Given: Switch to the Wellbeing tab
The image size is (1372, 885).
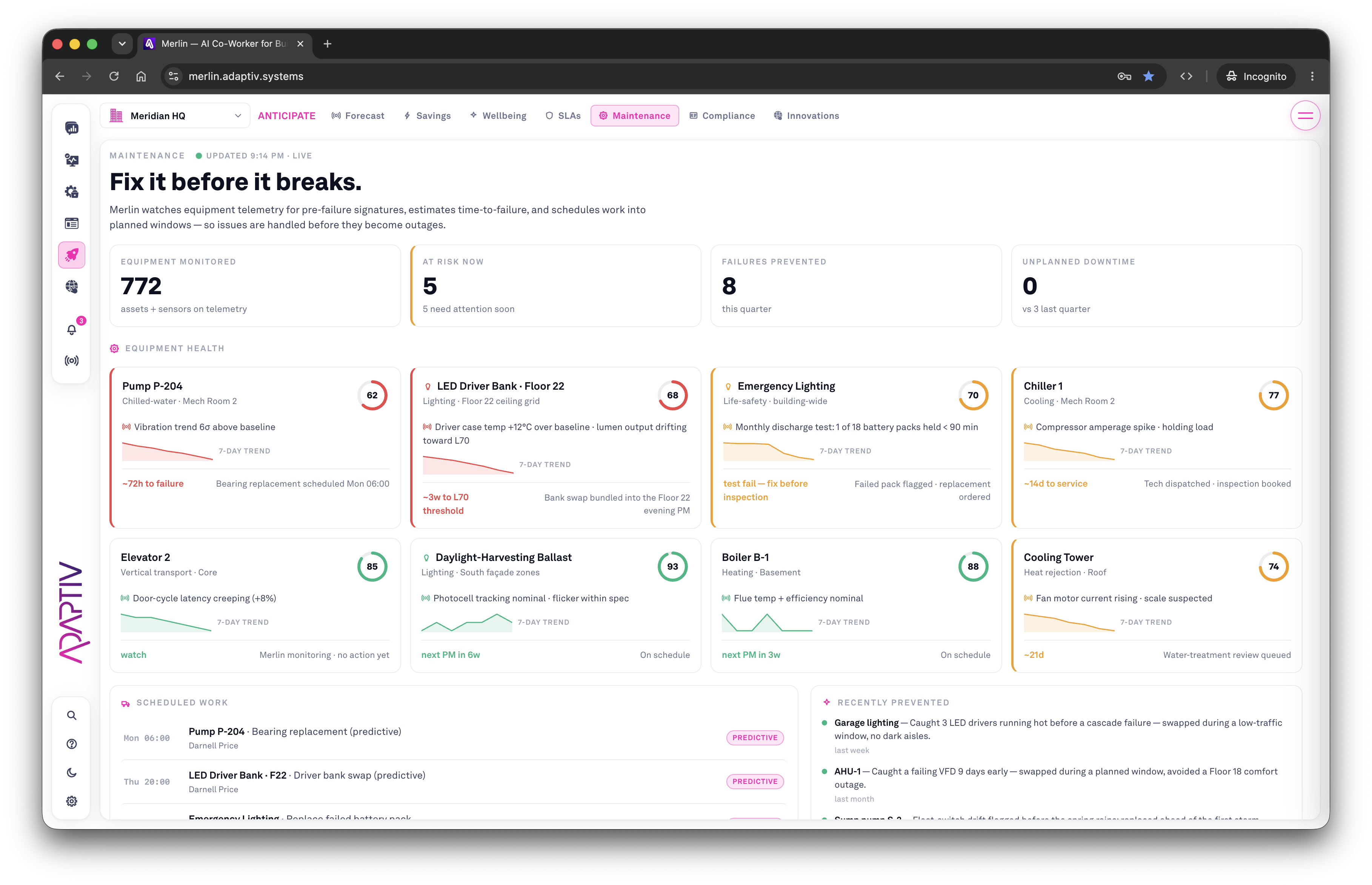Looking at the screenshot, I should [x=498, y=115].
